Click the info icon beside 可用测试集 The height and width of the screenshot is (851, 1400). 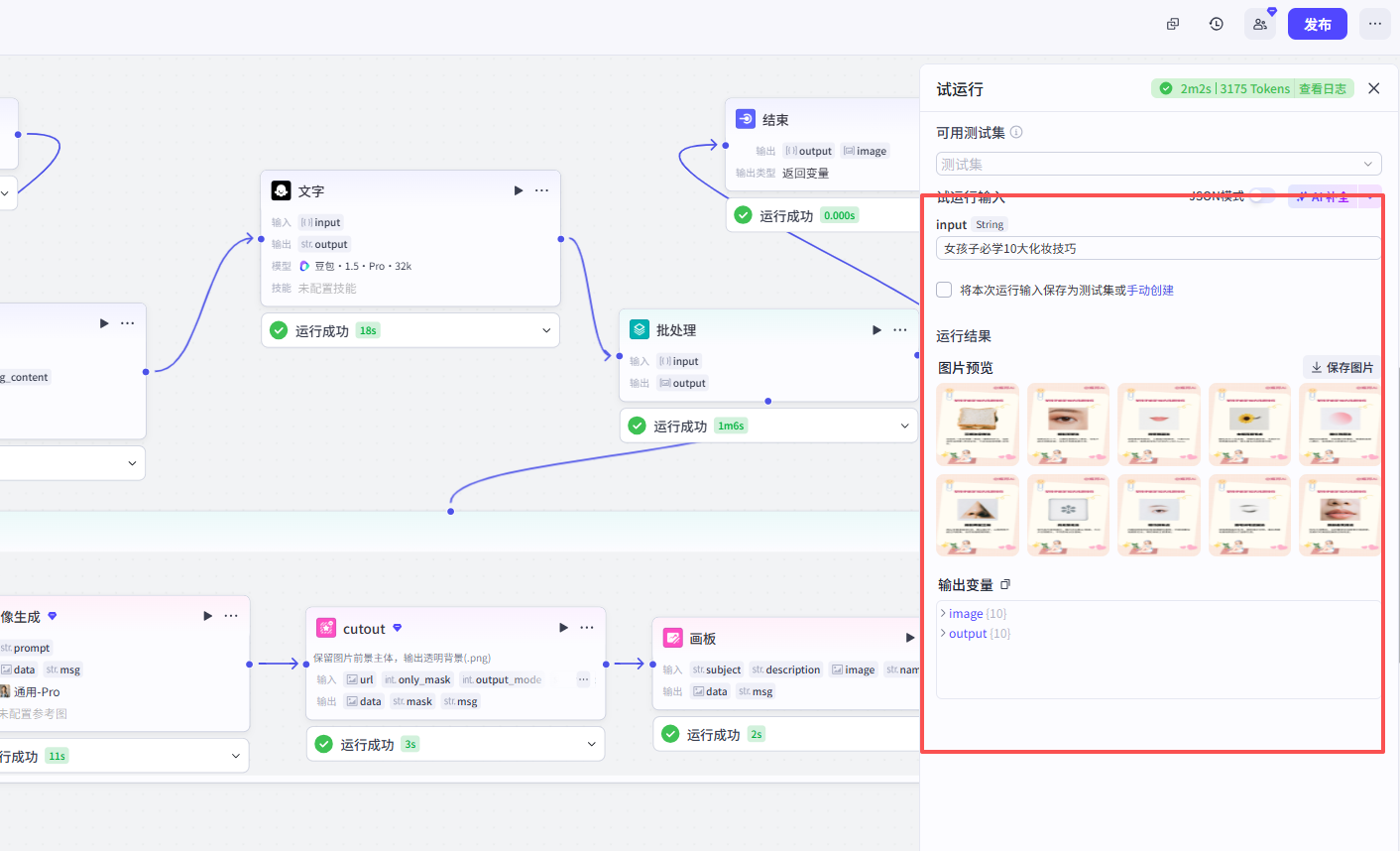coord(1016,132)
